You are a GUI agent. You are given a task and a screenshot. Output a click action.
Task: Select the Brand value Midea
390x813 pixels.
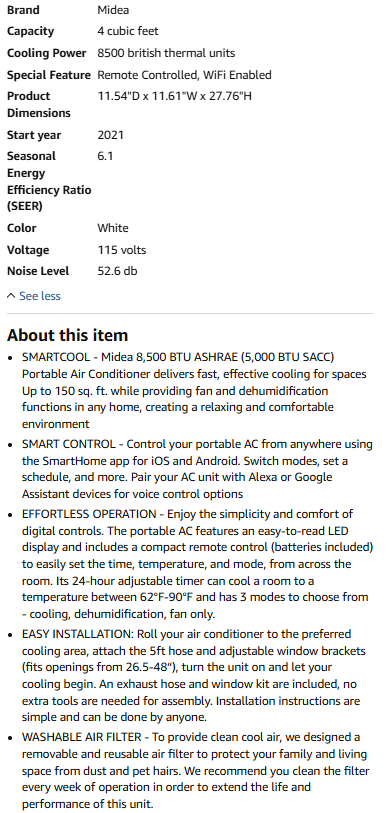coord(113,10)
